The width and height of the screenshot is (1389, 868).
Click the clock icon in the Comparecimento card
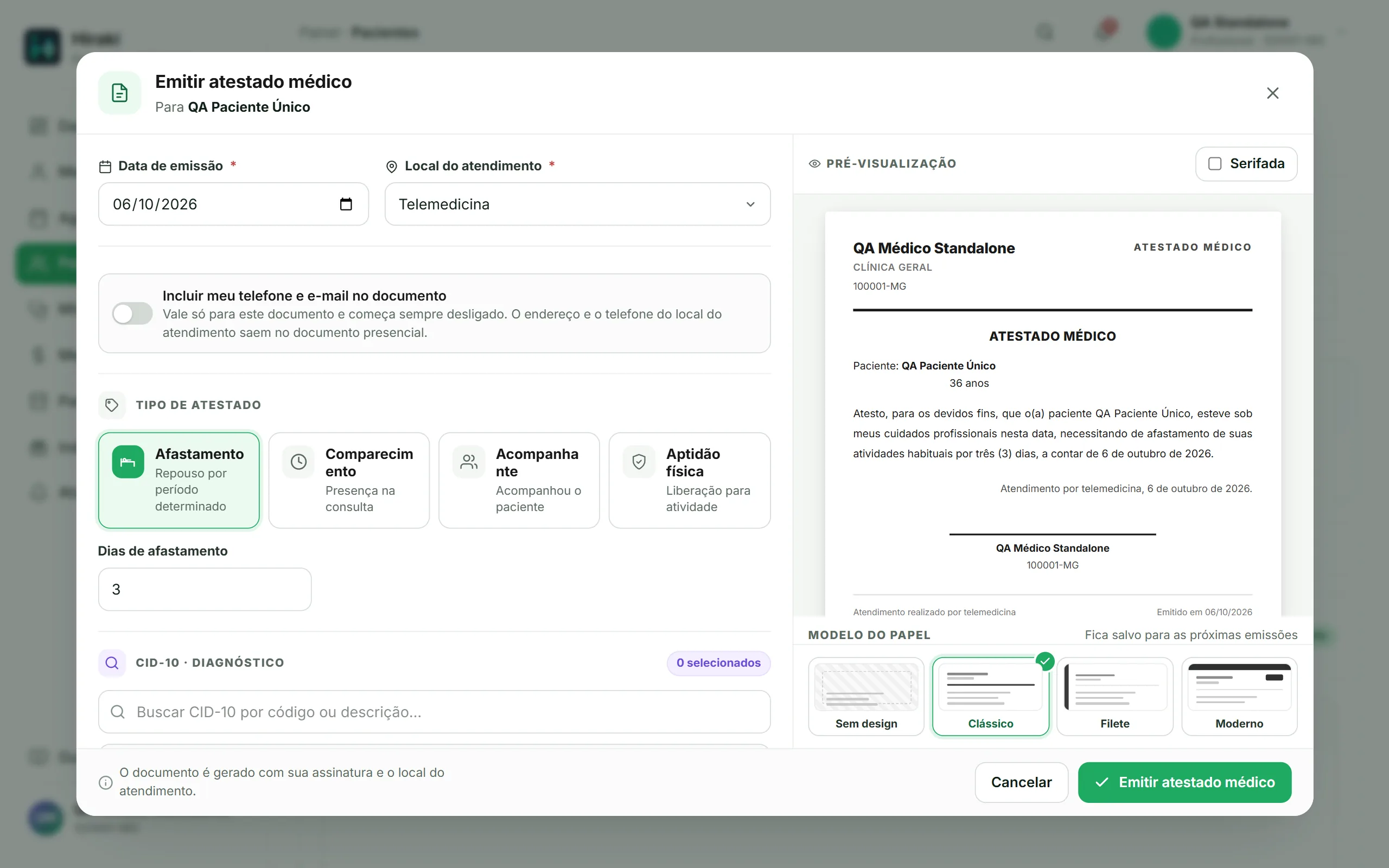coord(298,462)
